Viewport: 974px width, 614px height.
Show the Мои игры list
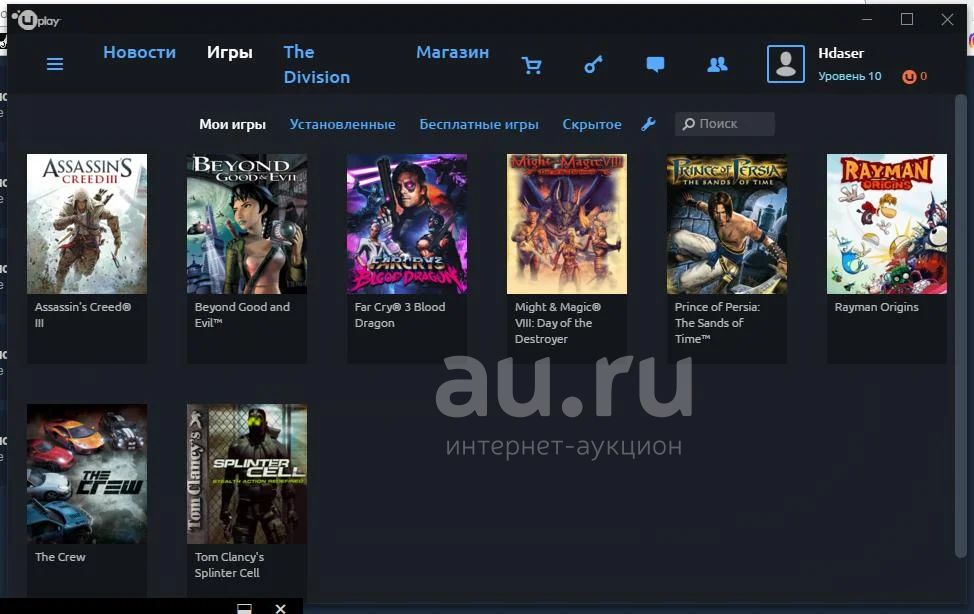[232, 124]
